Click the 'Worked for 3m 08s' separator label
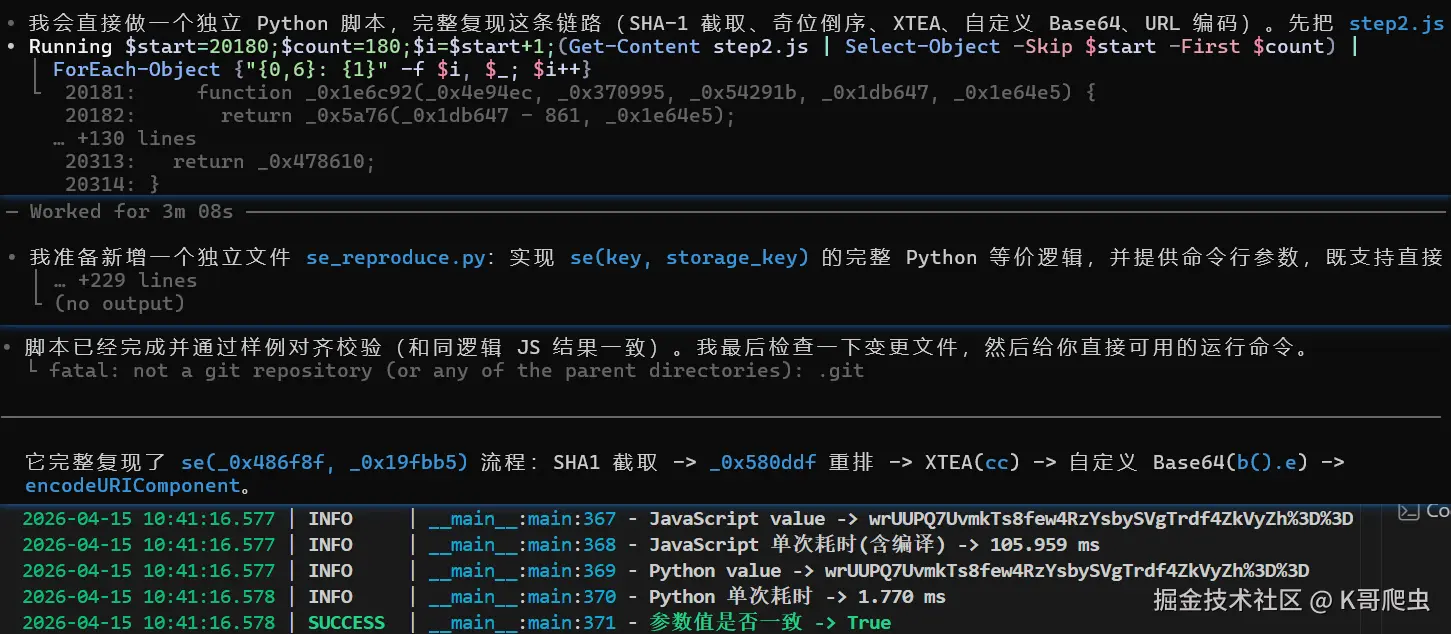The height and width of the screenshot is (634, 1451). coord(131,211)
